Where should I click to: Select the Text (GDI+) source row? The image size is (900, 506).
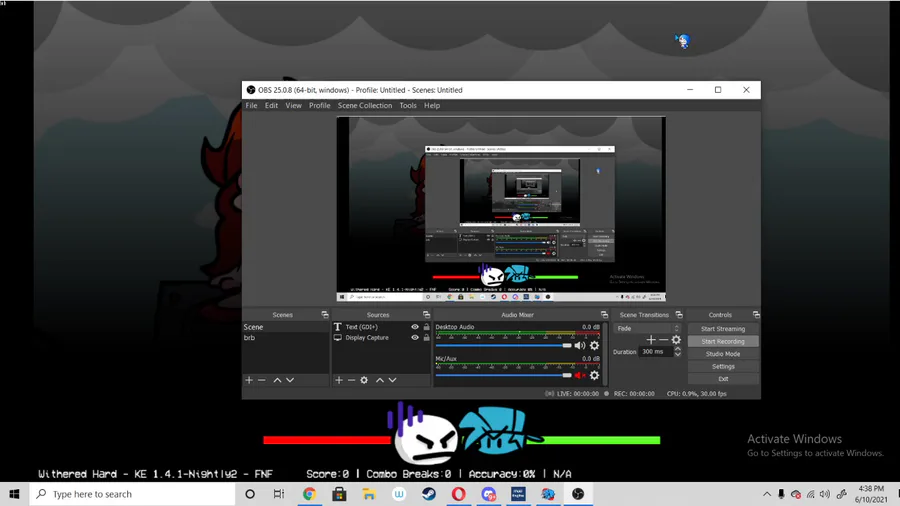pyautogui.click(x=381, y=327)
